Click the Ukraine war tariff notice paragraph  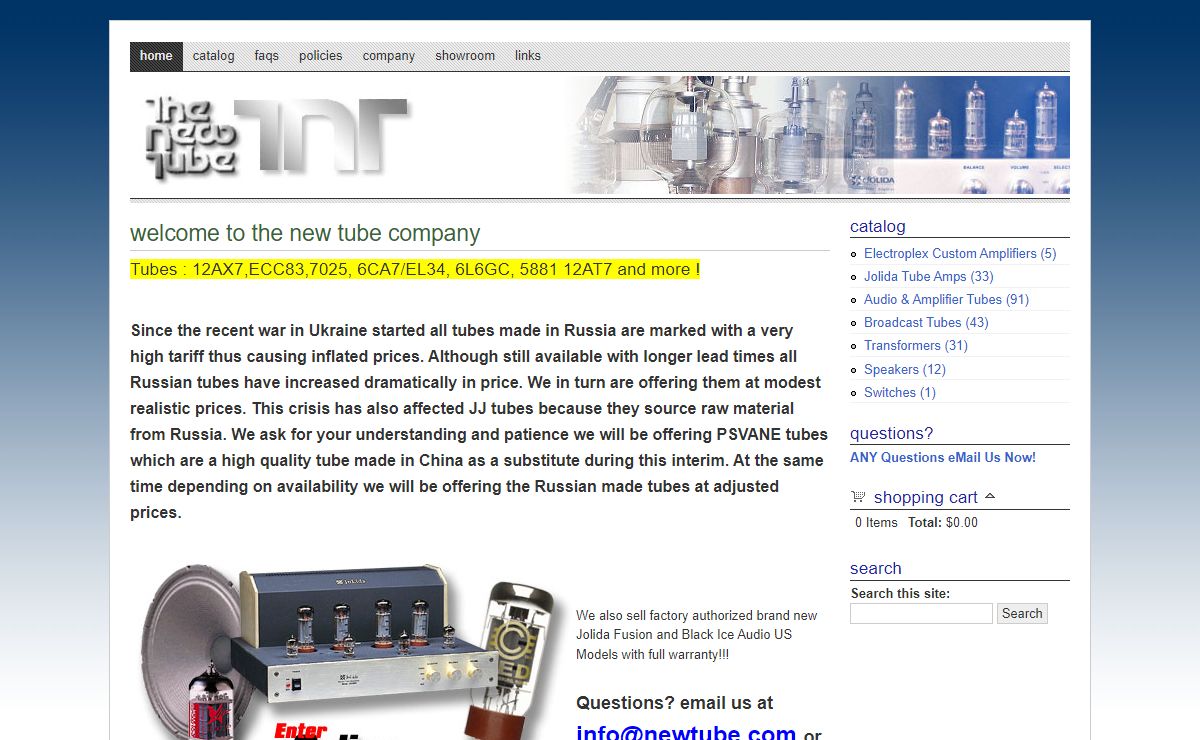(x=479, y=422)
